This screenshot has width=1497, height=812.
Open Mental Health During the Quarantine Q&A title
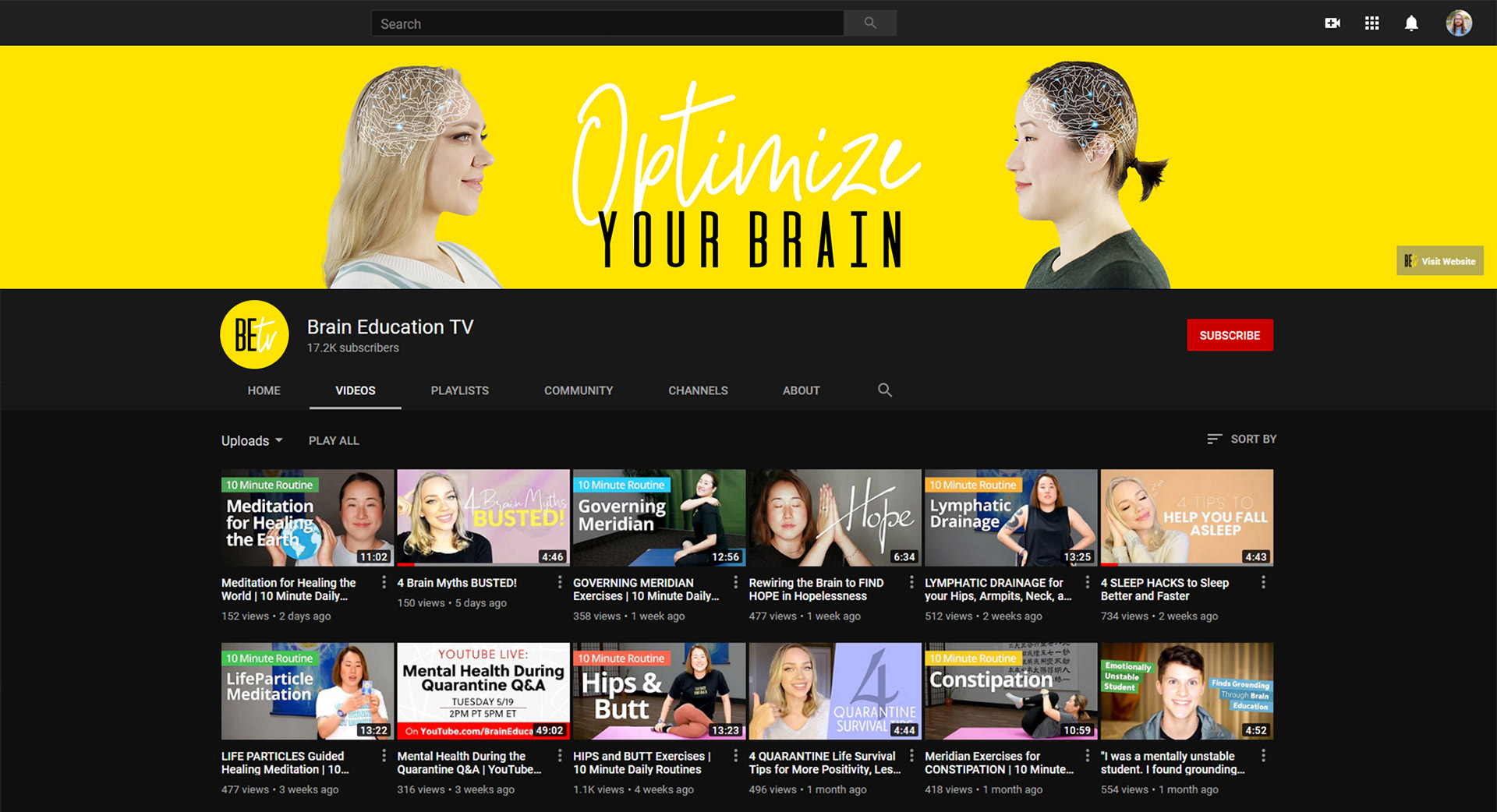pyautogui.click(x=469, y=763)
